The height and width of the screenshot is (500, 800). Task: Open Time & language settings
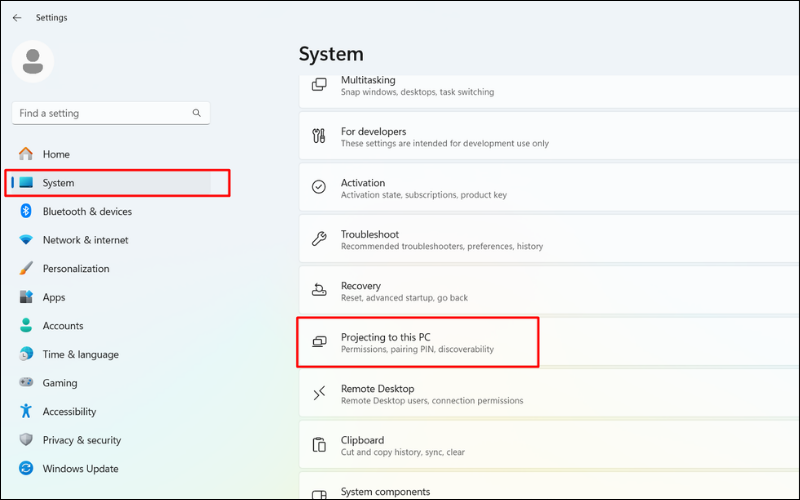pos(80,354)
